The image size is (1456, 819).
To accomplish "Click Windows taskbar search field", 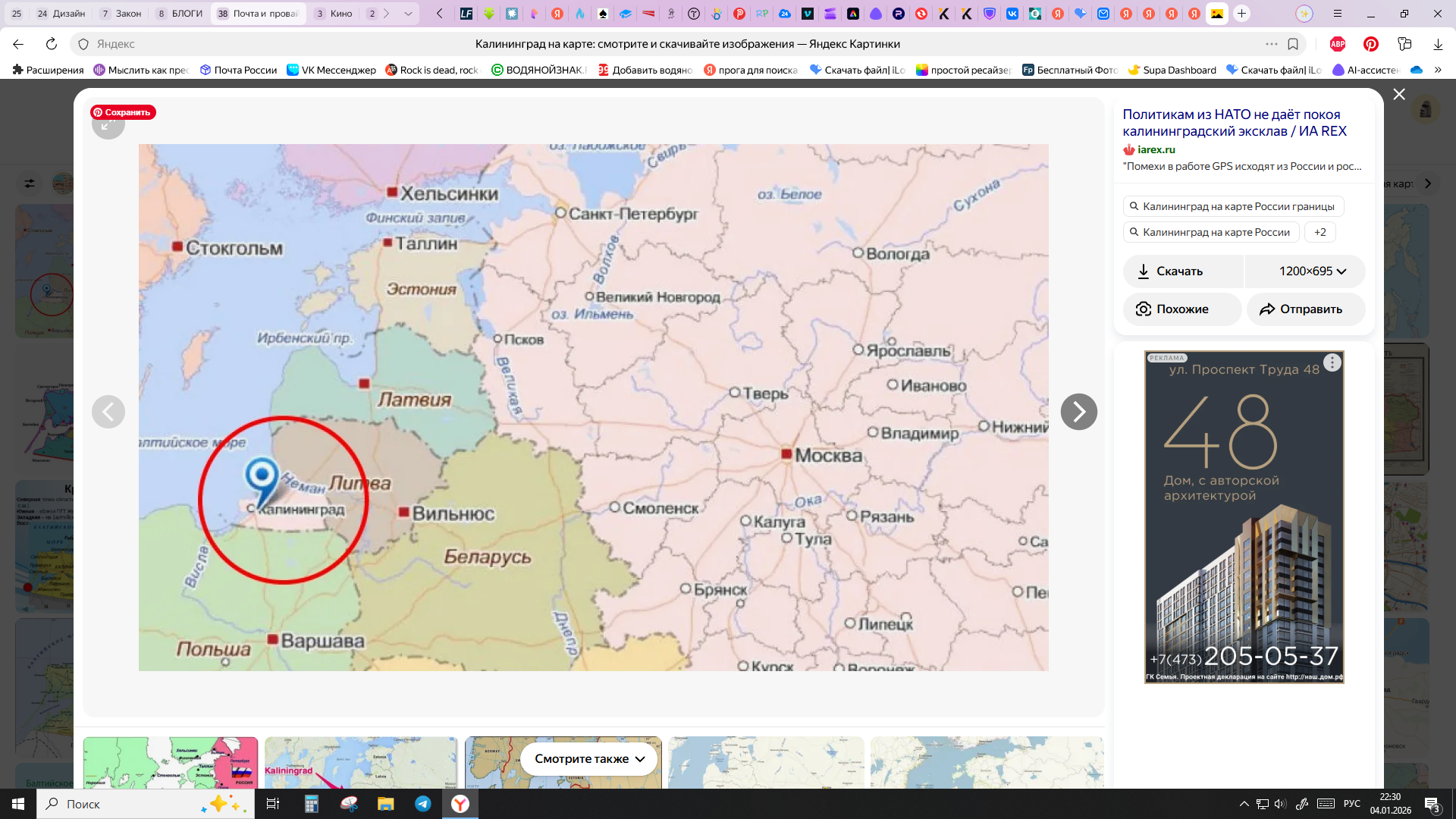I will pos(114,804).
